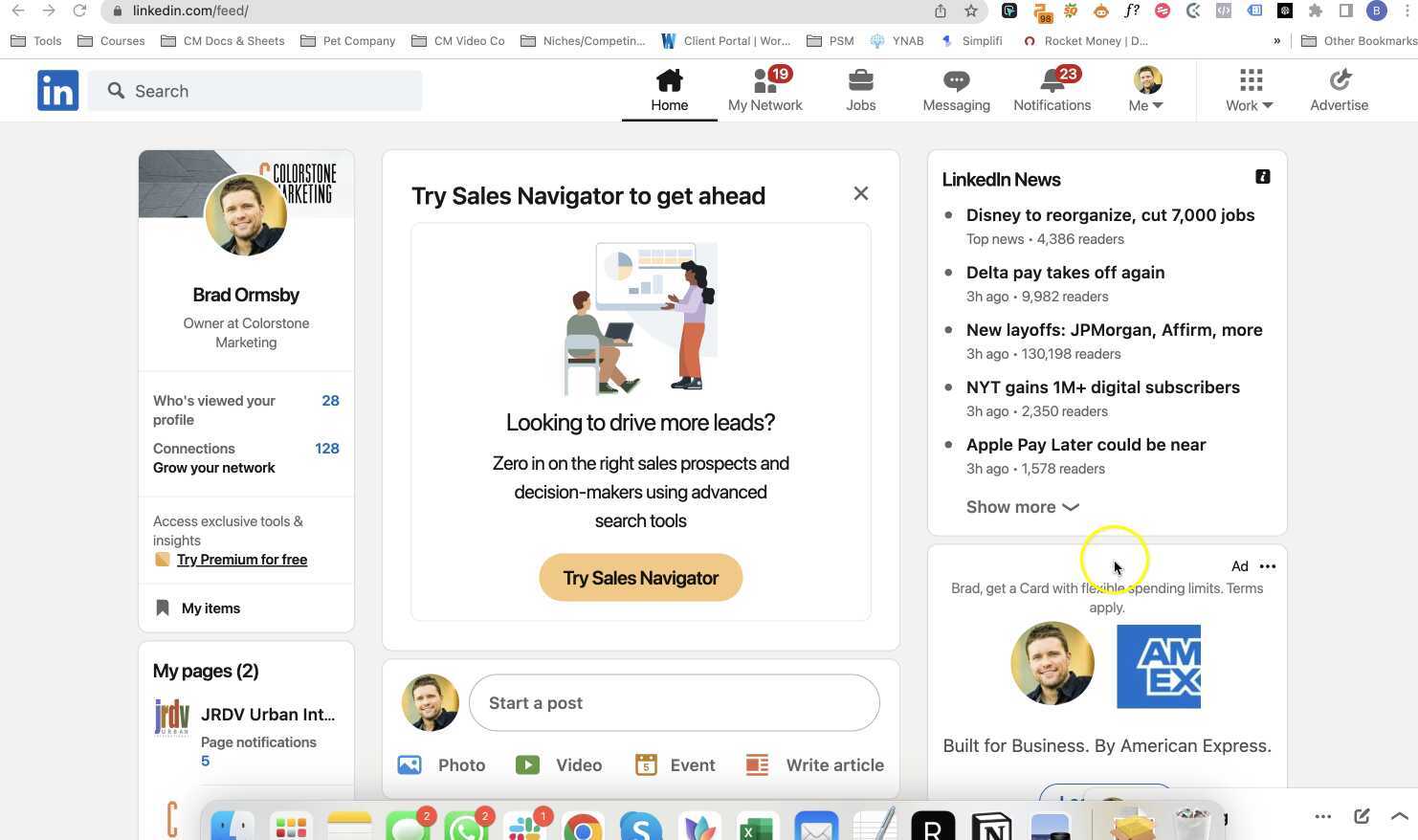The width and height of the screenshot is (1418, 840).
Task: Expand messaging overlay with up chevron
Action: (x=1399, y=816)
